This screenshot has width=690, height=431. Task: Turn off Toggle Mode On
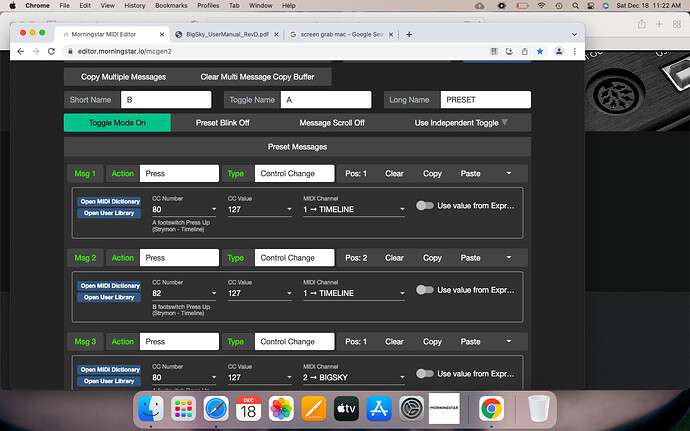(x=117, y=123)
